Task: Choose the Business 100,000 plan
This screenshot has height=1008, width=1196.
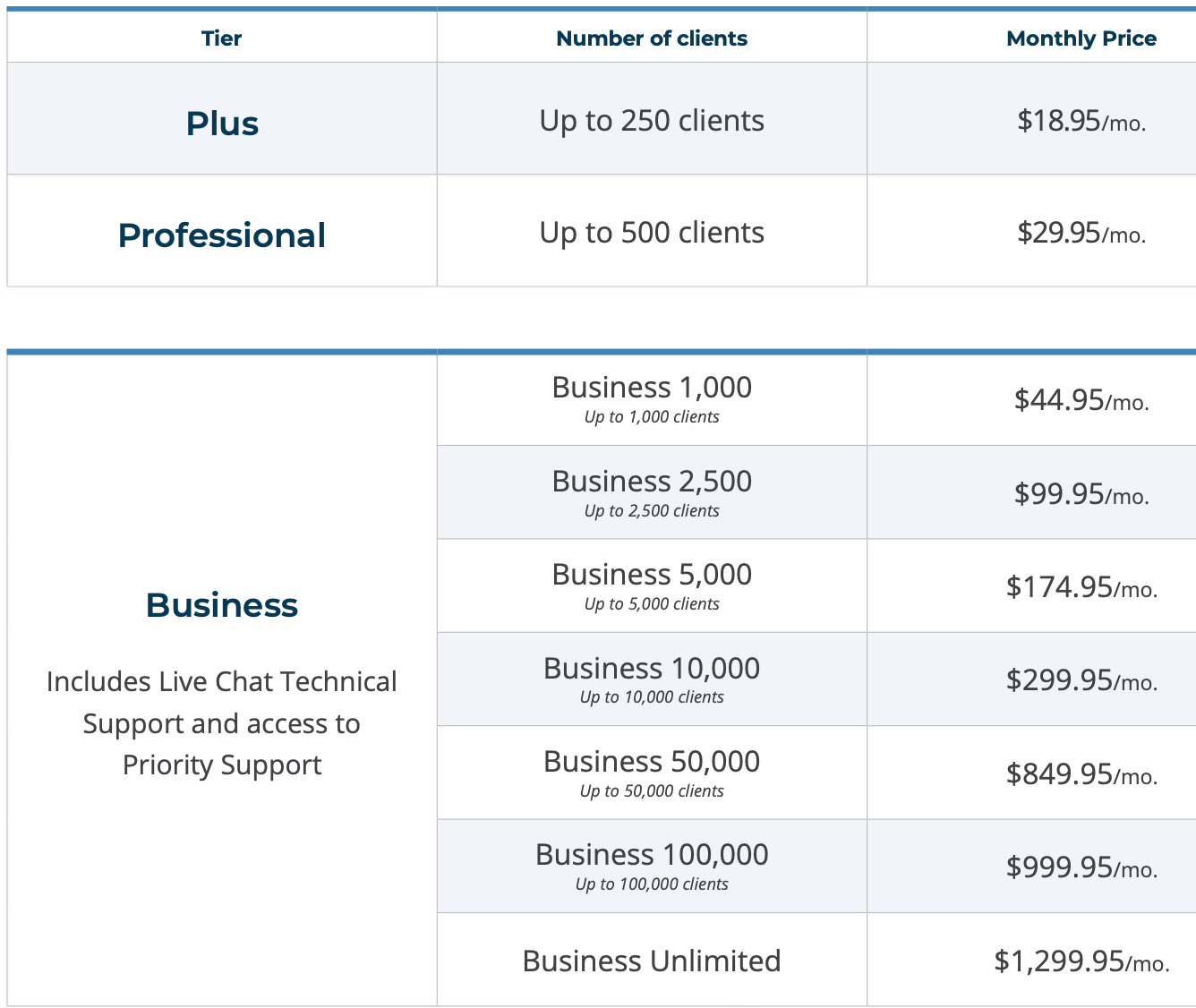Action: pyautogui.click(x=652, y=867)
